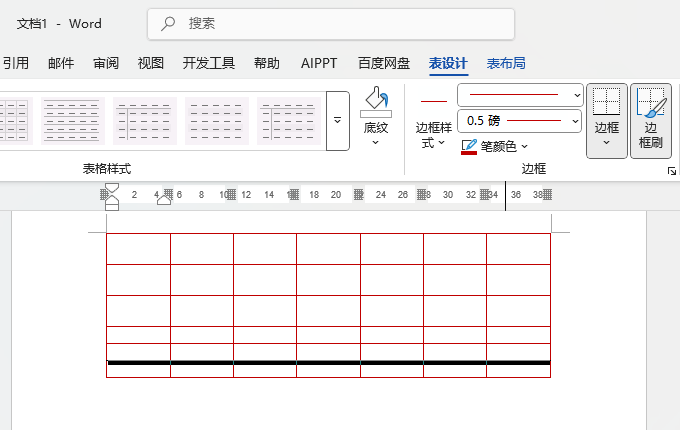
Task: Click the 底纹 shading paint bucket icon
Action: [x=376, y=102]
